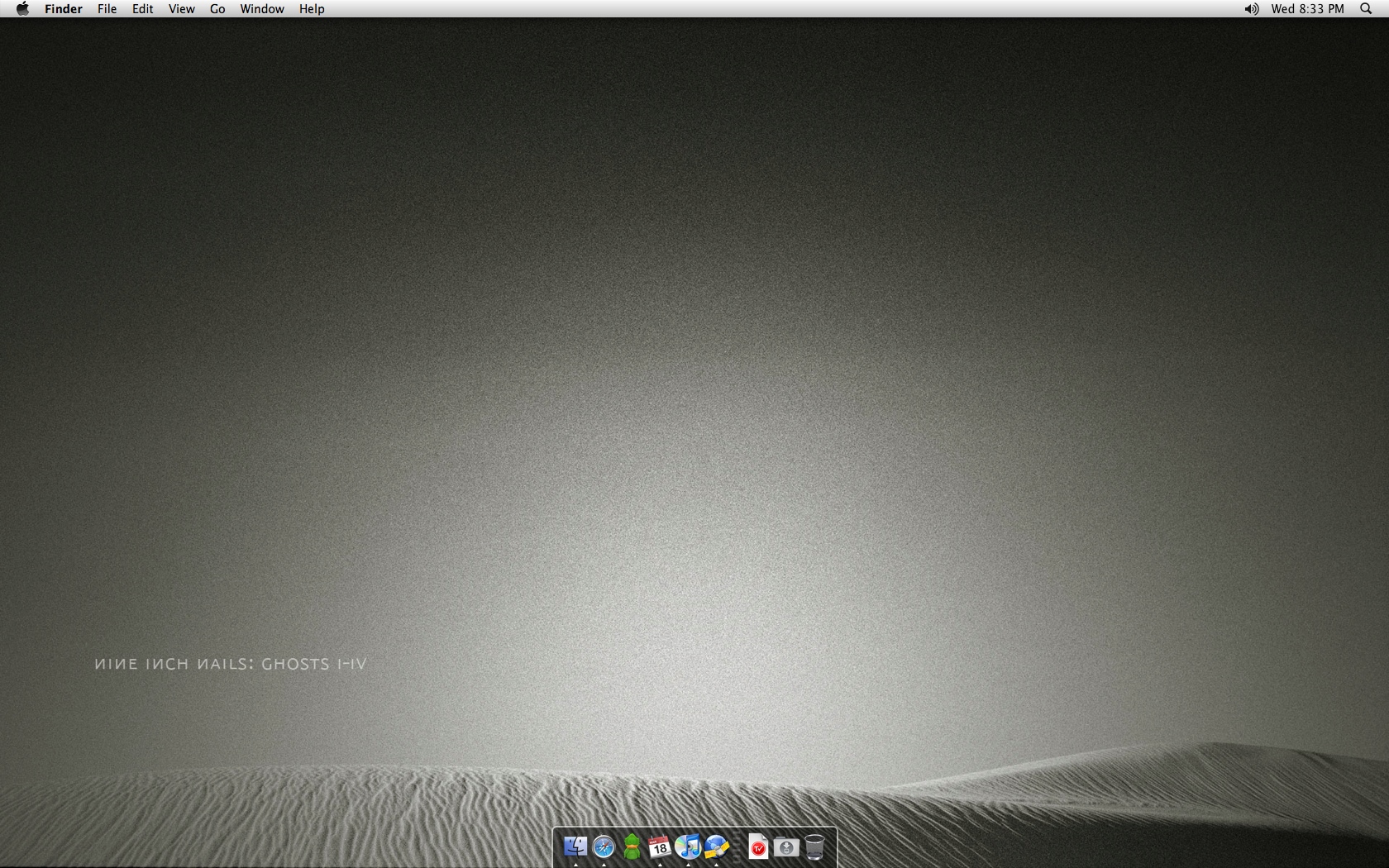Open Adium green duck icon

[632, 847]
